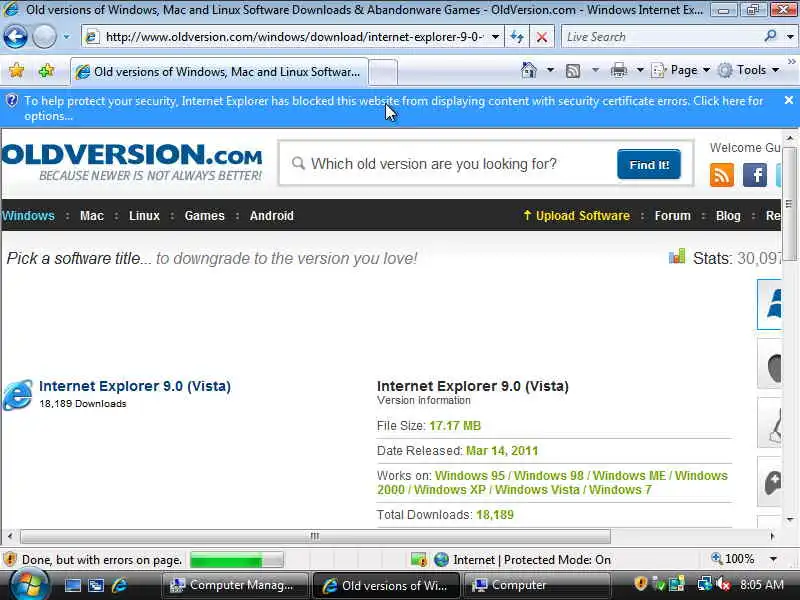Click the RSS feeds toolbar icon
800x600 pixels.
(573, 70)
